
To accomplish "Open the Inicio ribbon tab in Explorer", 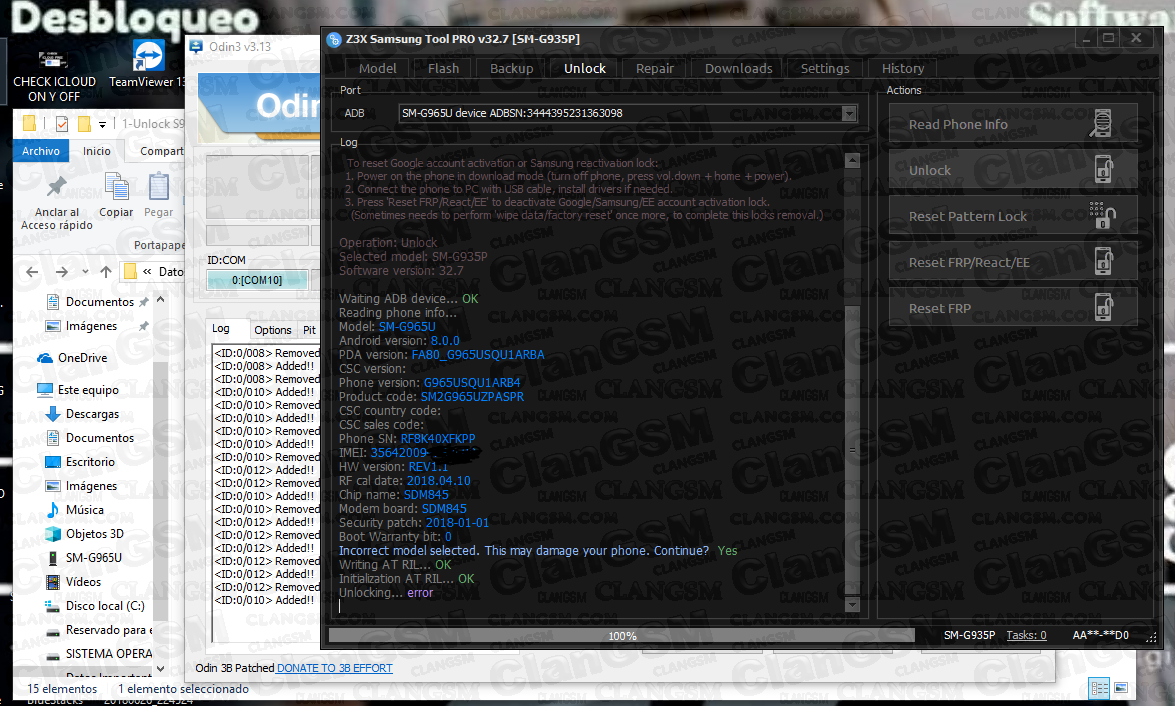I will click(97, 151).
